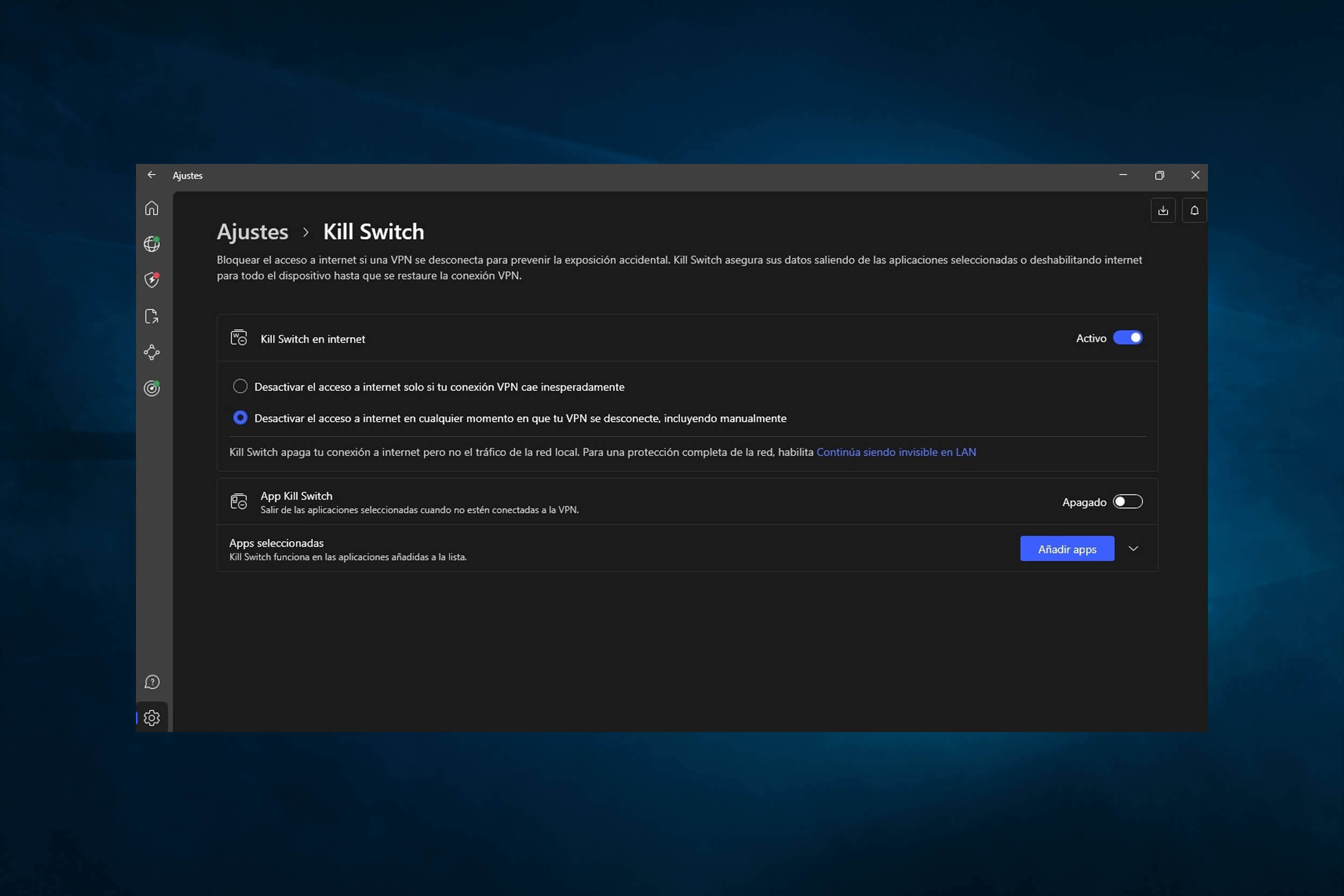Enable the App Kill Switch toggle
1344x896 pixels.
[1127, 501]
